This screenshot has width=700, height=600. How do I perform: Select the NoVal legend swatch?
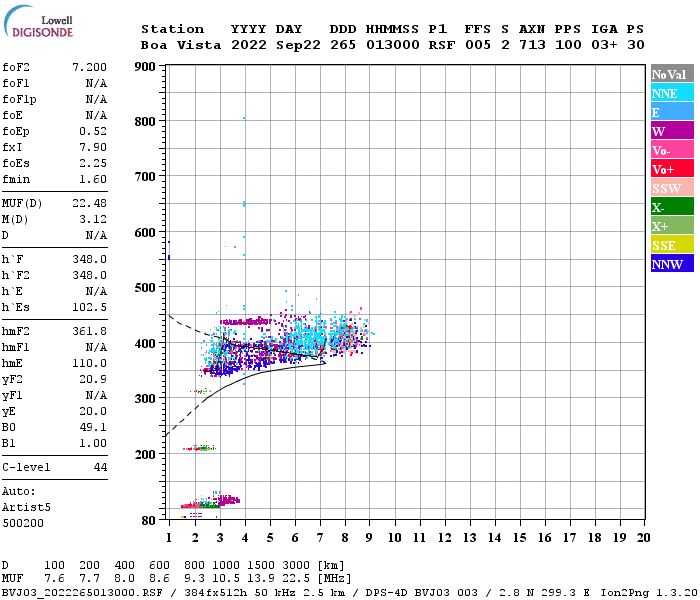coord(672,74)
